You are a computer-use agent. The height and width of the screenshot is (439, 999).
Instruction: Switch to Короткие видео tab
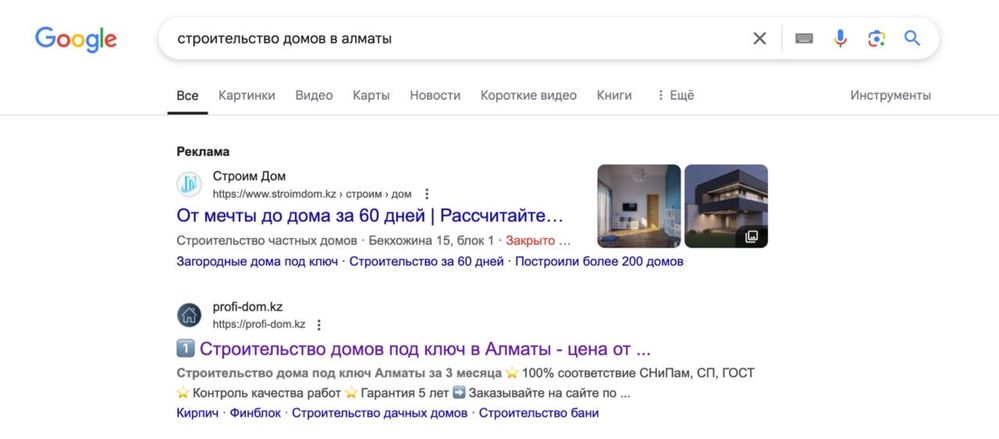528,96
